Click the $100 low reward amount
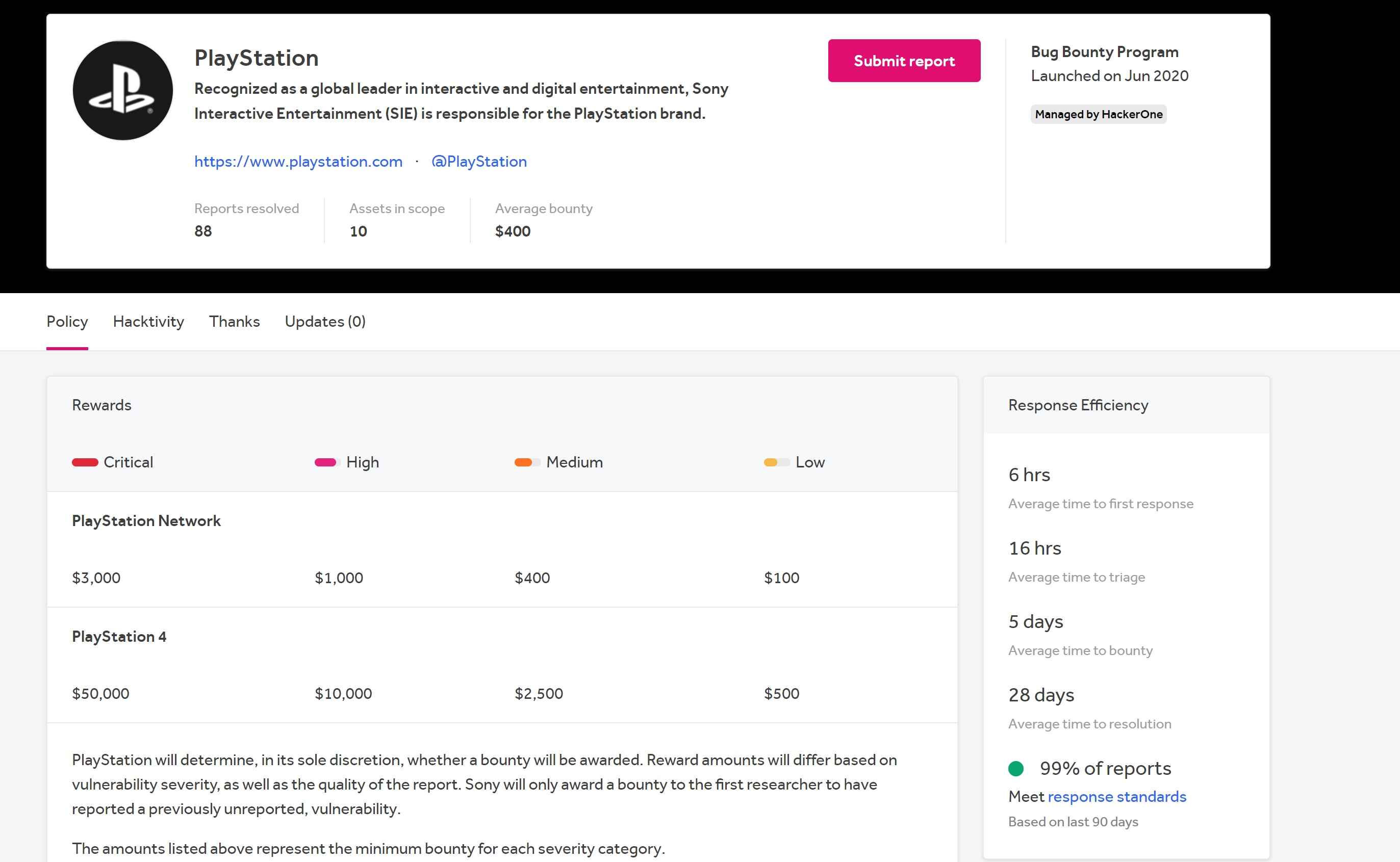Viewport: 1400px width, 862px height. (781, 578)
